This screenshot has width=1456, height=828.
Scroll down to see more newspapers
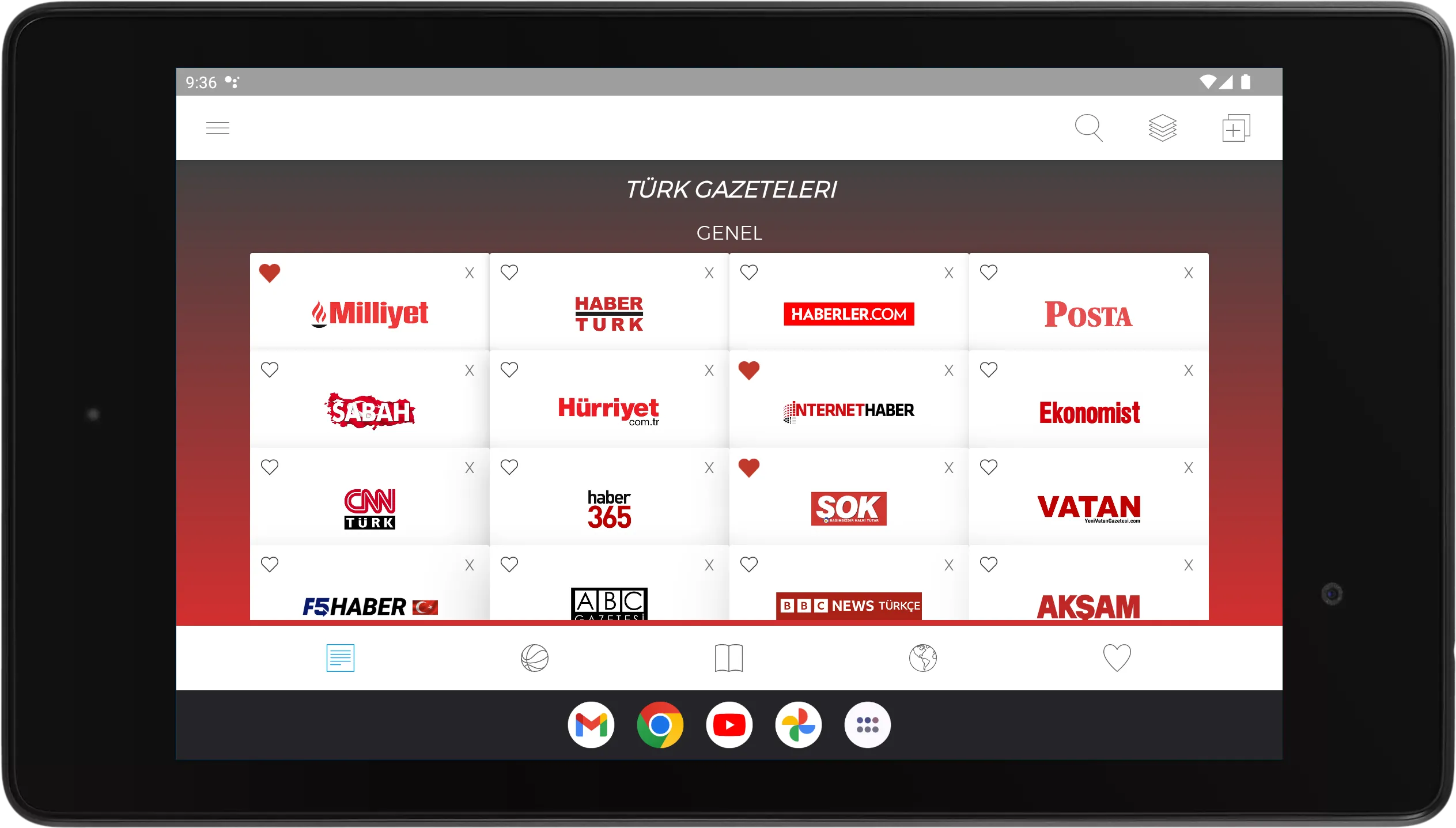coord(728,440)
